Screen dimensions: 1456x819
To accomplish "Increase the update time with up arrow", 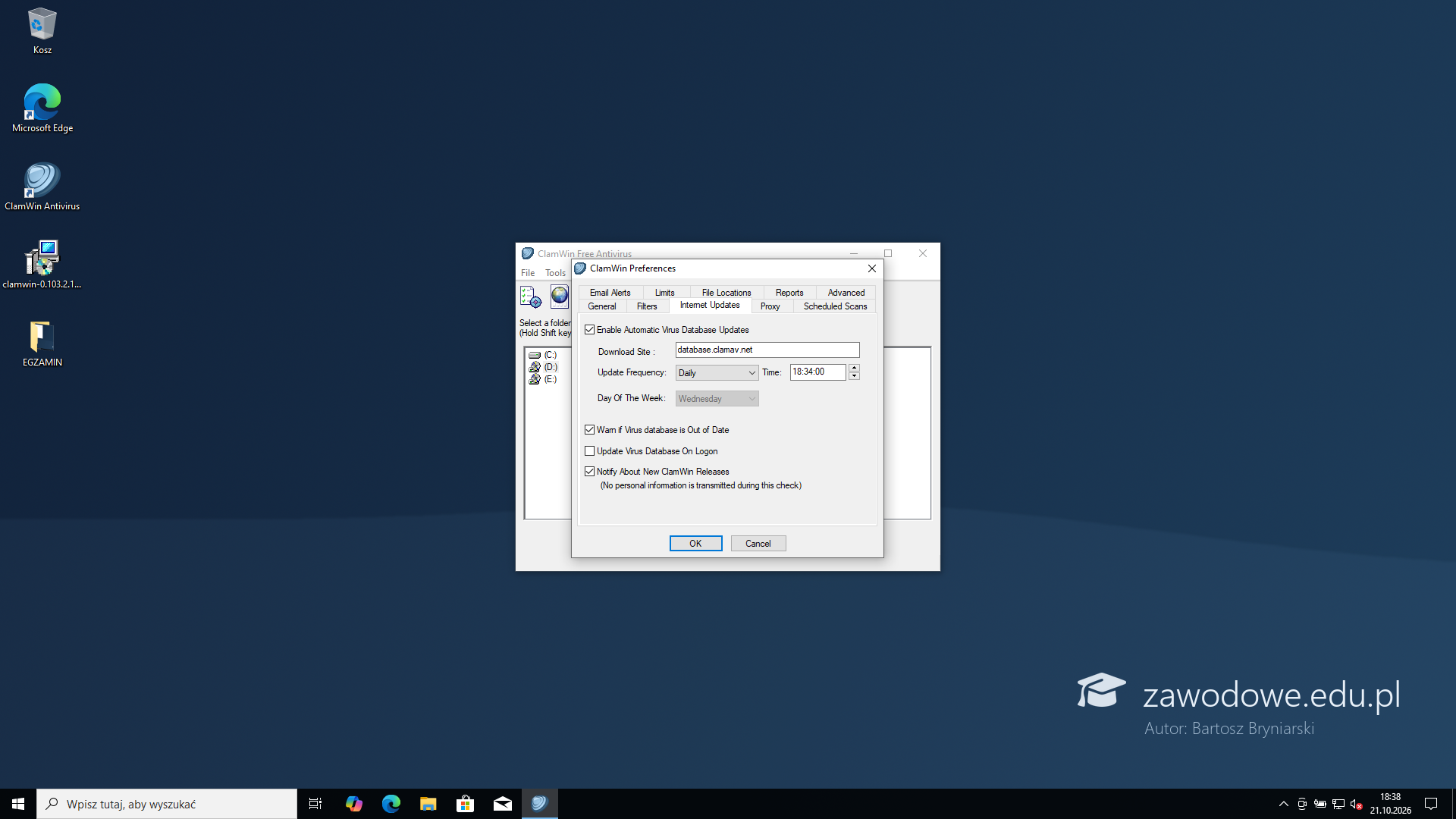I will [x=854, y=368].
